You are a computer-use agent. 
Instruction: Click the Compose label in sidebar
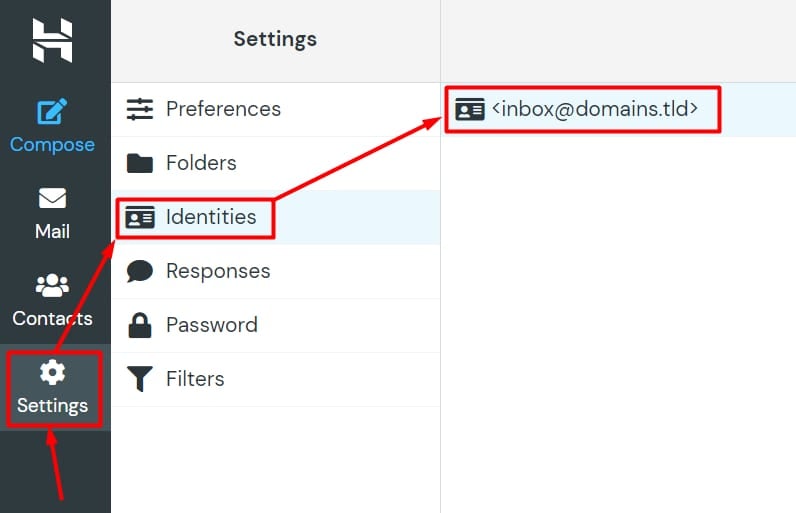point(52,145)
